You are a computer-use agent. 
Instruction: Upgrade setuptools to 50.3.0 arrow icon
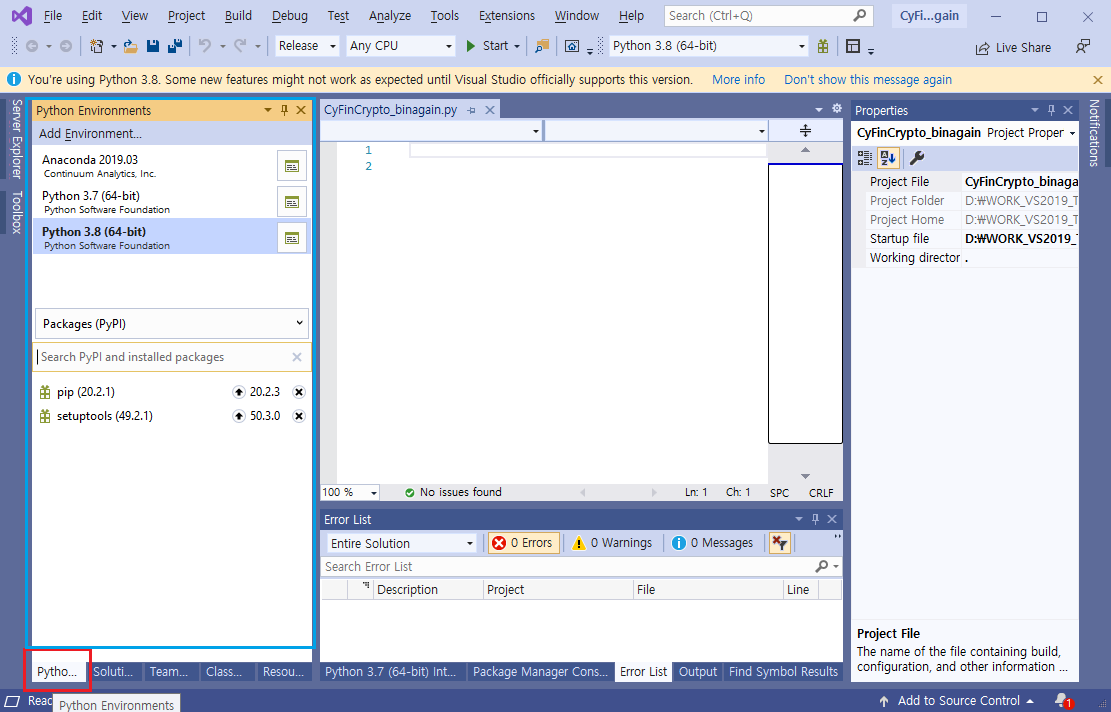pos(239,416)
